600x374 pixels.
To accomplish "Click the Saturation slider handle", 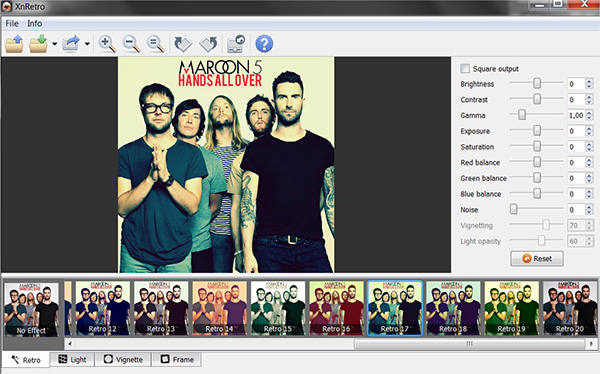I will [537, 146].
